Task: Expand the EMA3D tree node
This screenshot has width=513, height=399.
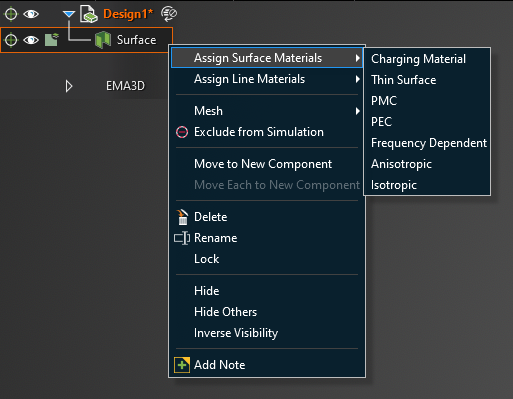Action: pyautogui.click(x=69, y=86)
